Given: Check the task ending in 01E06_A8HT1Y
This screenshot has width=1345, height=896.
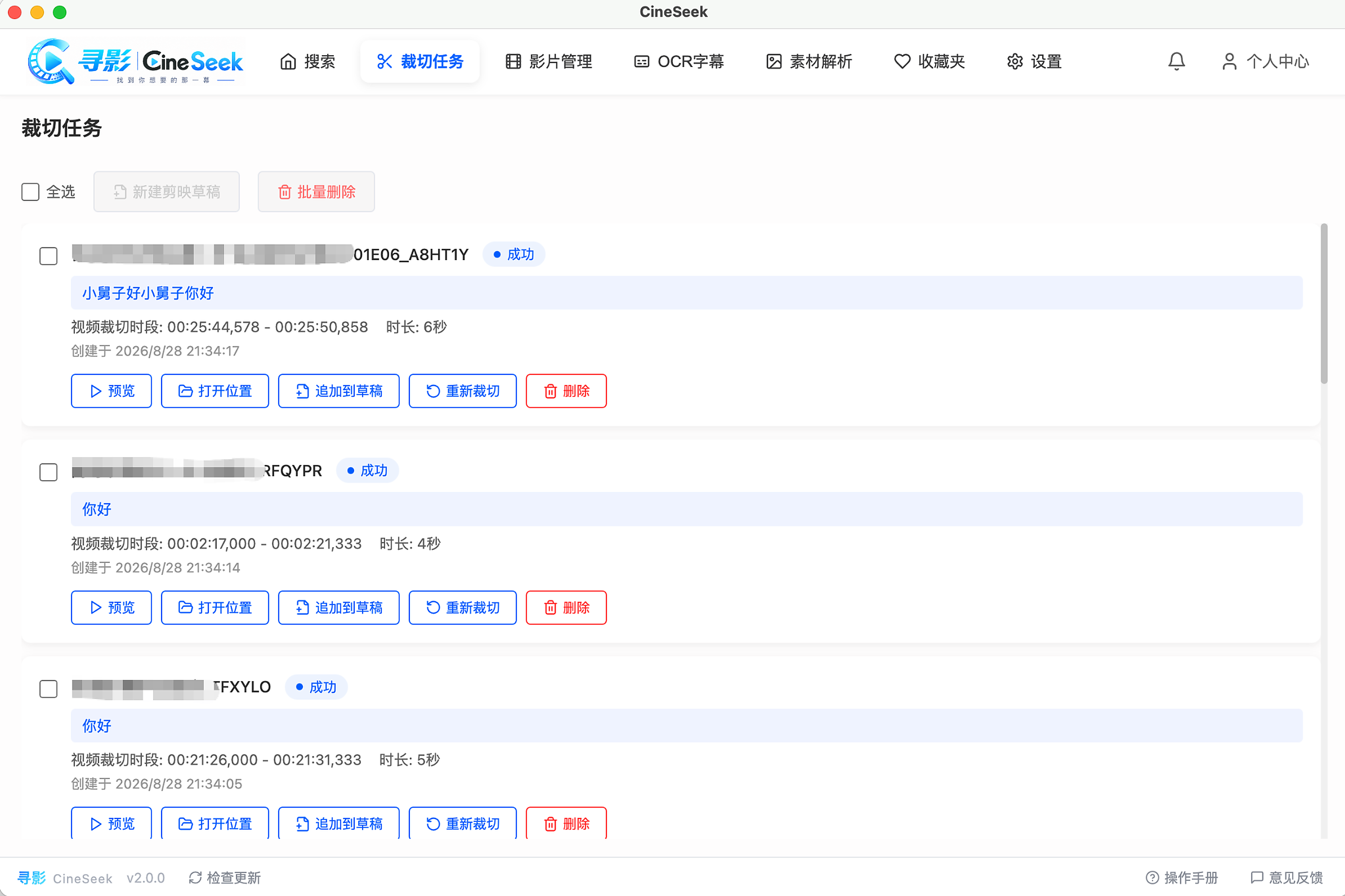Looking at the screenshot, I should click(49, 256).
